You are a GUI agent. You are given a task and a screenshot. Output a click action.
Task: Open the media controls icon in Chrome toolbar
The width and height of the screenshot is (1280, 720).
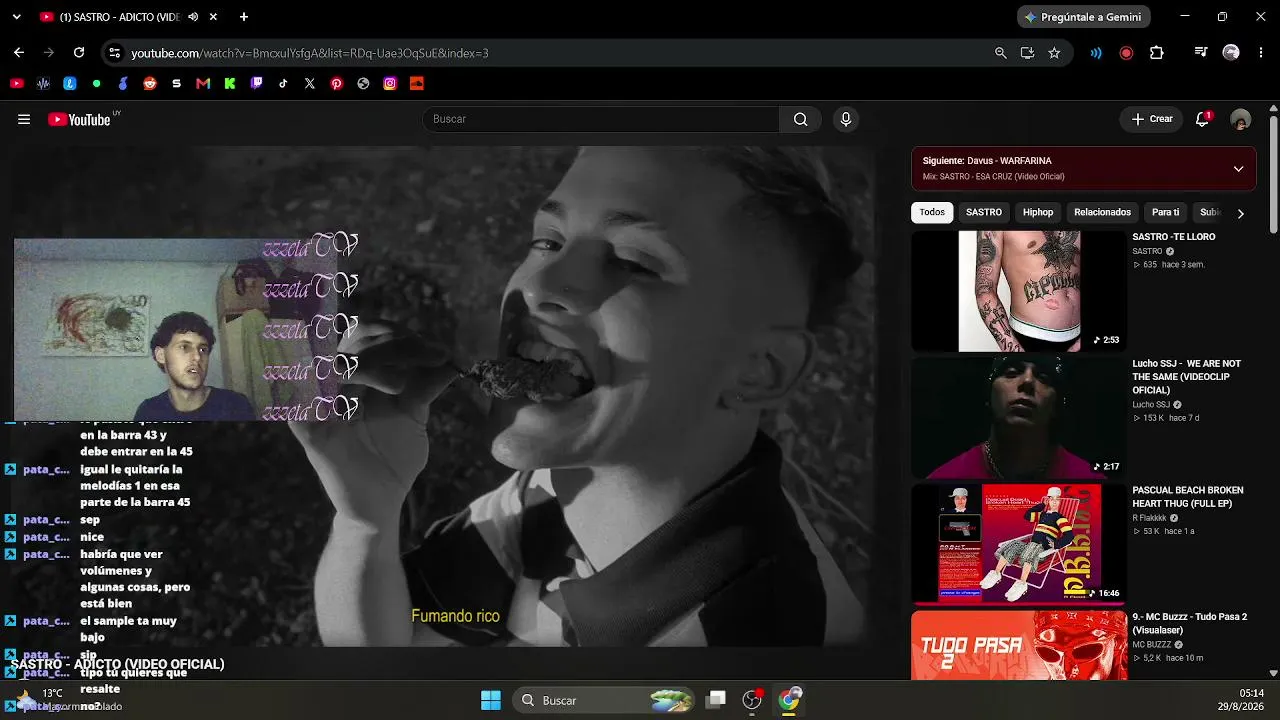pyautogui.click(x=1201, y=53)
